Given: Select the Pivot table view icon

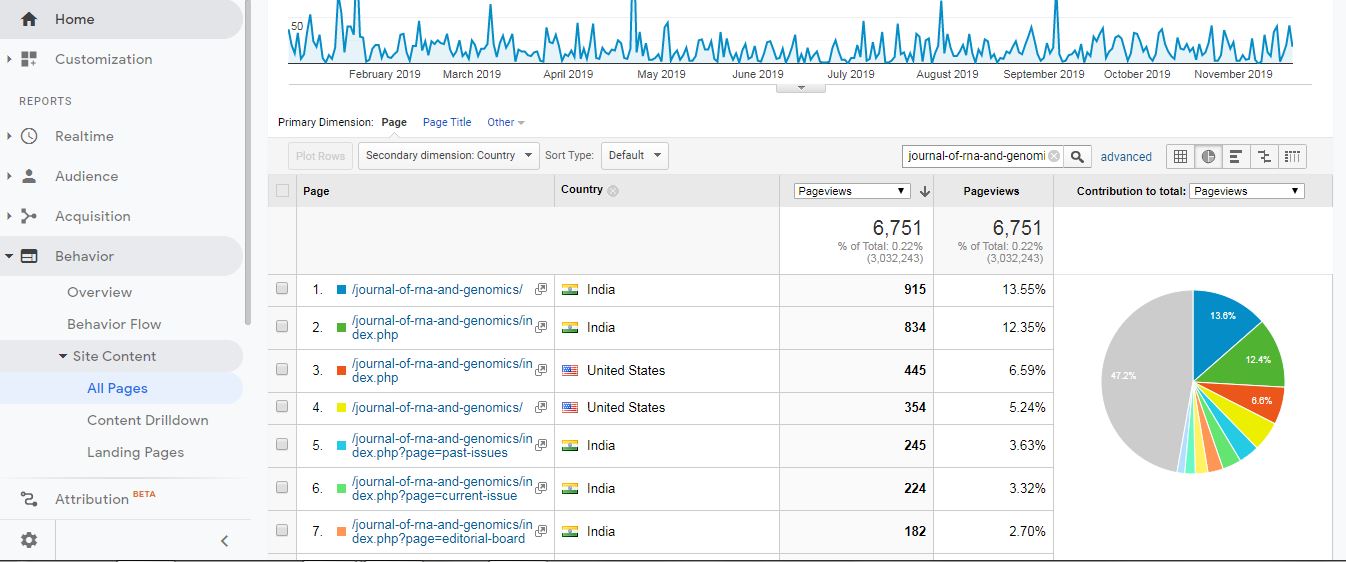Looking at the screenshot, I should [1292, 156].
